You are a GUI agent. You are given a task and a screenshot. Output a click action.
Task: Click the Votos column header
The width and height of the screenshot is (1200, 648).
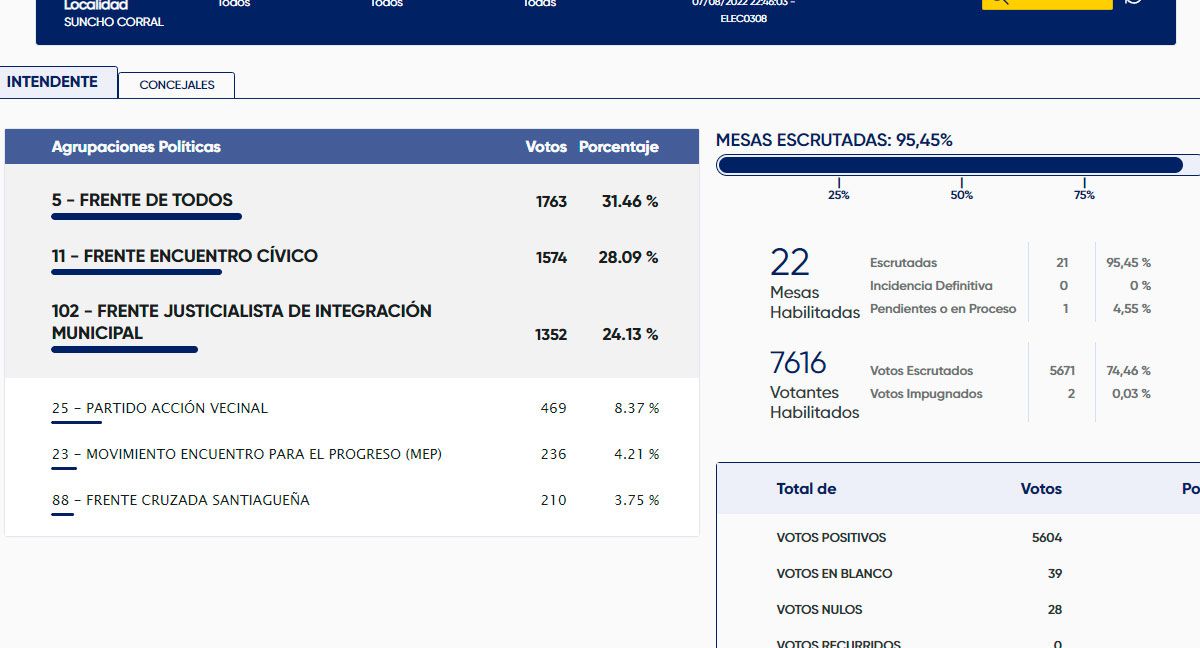[545, 147]
